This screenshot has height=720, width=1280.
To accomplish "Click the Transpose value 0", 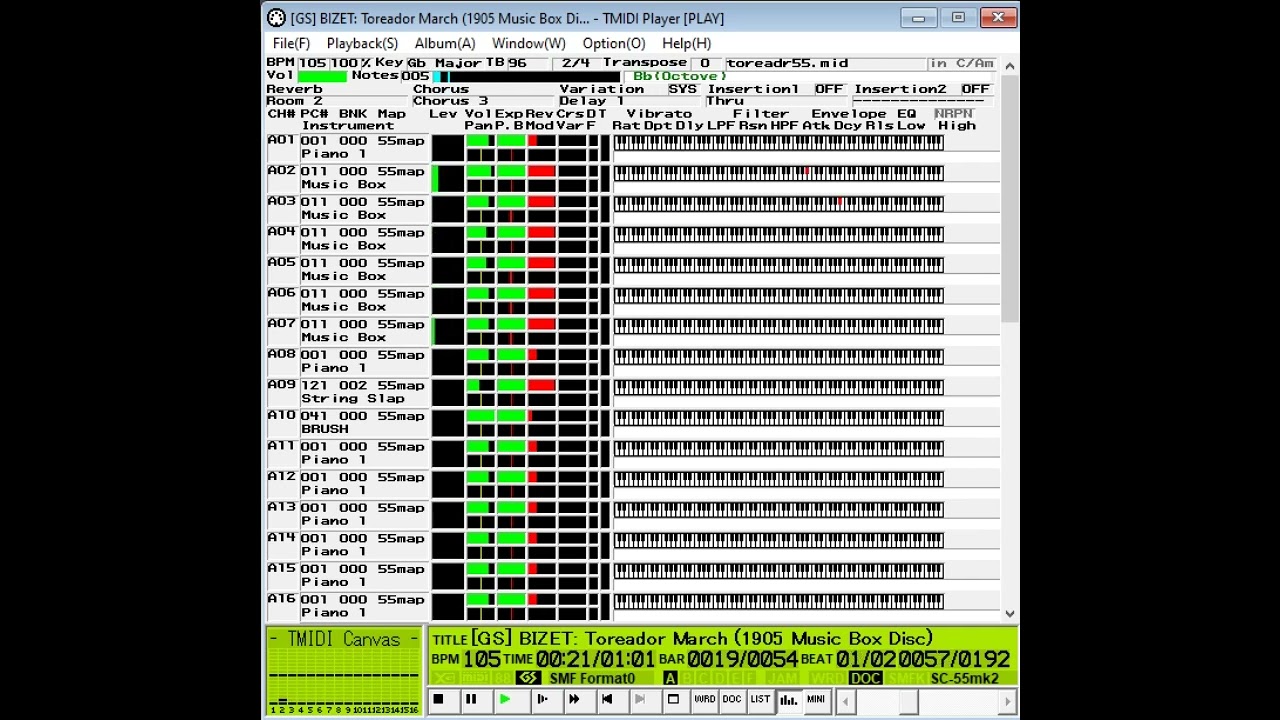I will tap(704, 63).
